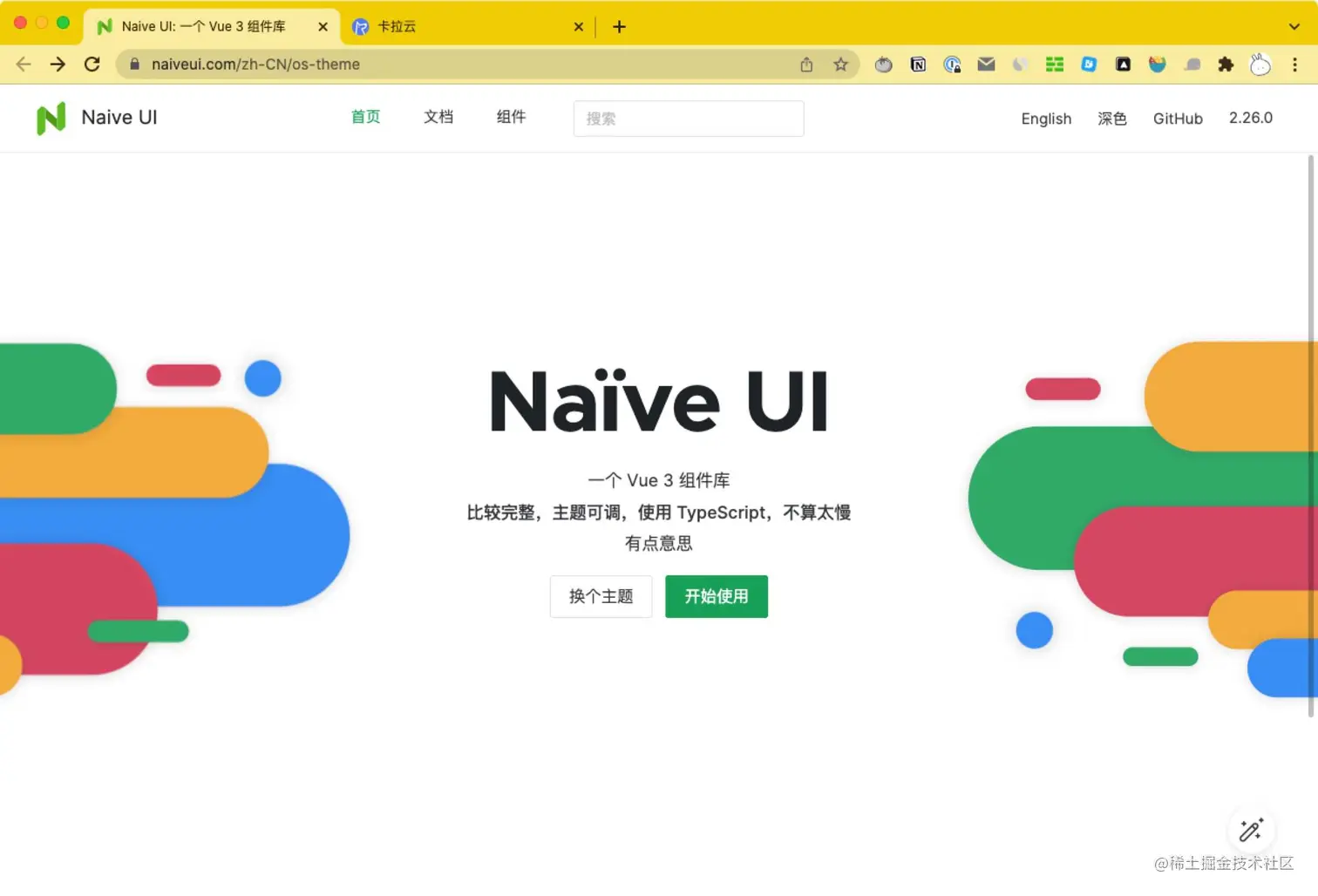Click the 2.26.0 version label
This screenshot has height=896, width=1318.
(x=1251, y=118)
